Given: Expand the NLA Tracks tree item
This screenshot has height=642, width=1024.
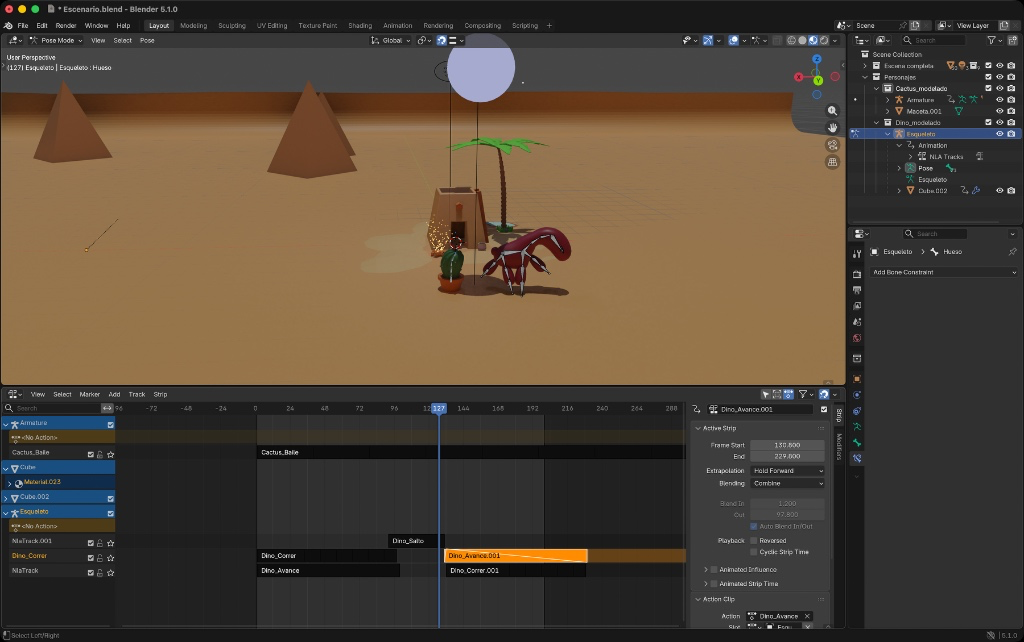Looking at the screenshot, I should pyautogui.click(x=911, y=157).
